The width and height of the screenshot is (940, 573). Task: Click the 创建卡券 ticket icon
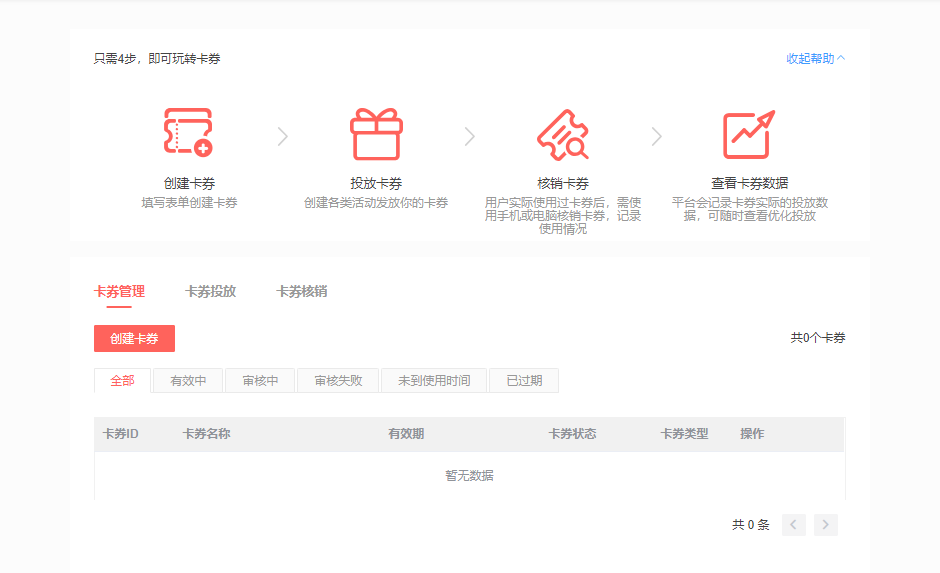pyautogui.click(x=188, y=133)
